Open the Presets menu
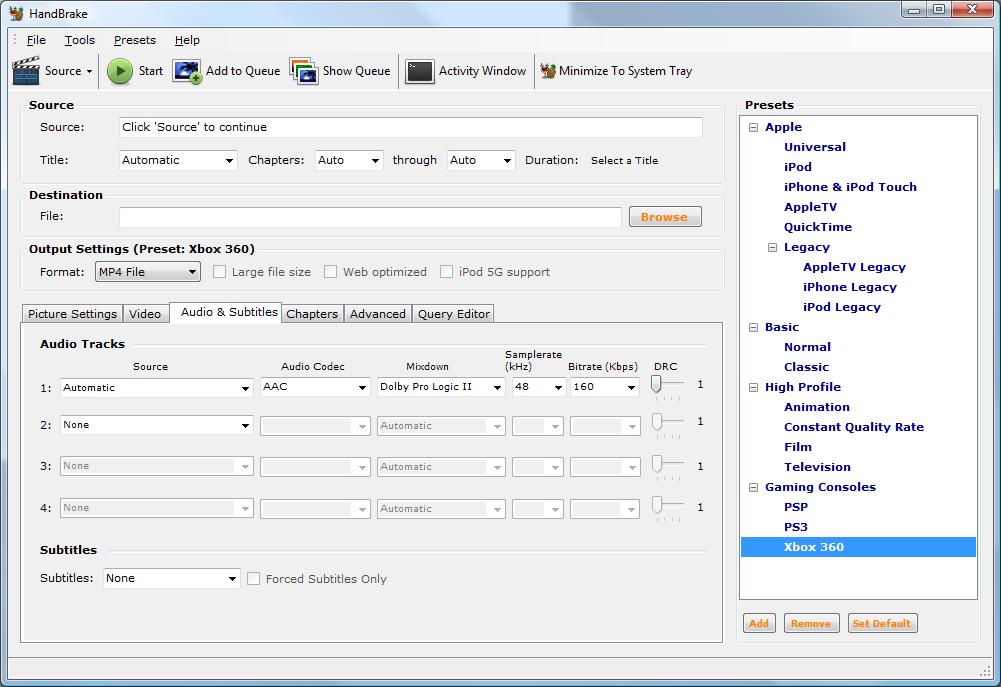 (x=135, y=40)
